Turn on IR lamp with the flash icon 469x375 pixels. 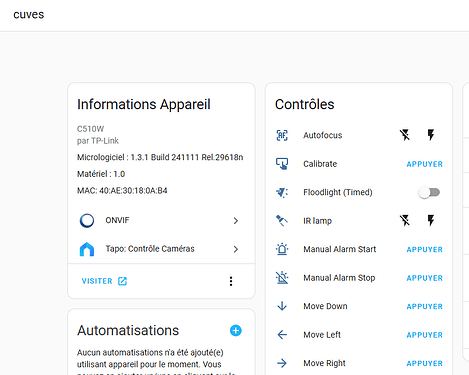click(x=431, y=220)
